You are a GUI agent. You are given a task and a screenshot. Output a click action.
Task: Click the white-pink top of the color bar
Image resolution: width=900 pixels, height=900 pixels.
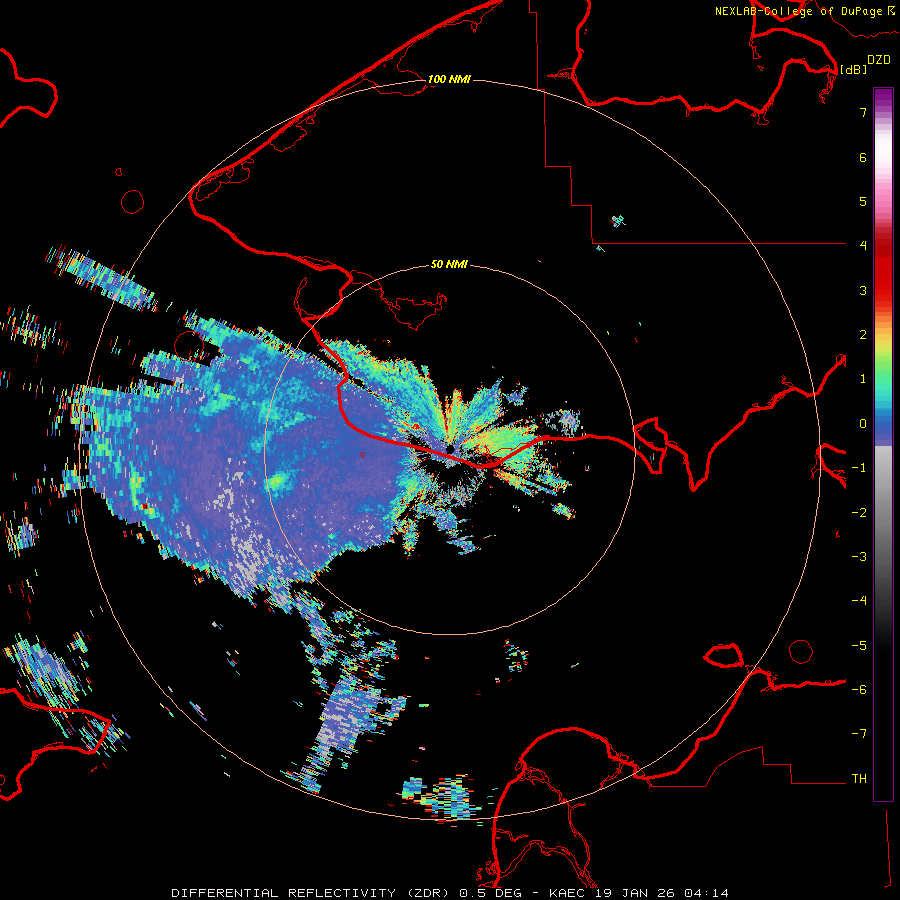pos(883,146)
